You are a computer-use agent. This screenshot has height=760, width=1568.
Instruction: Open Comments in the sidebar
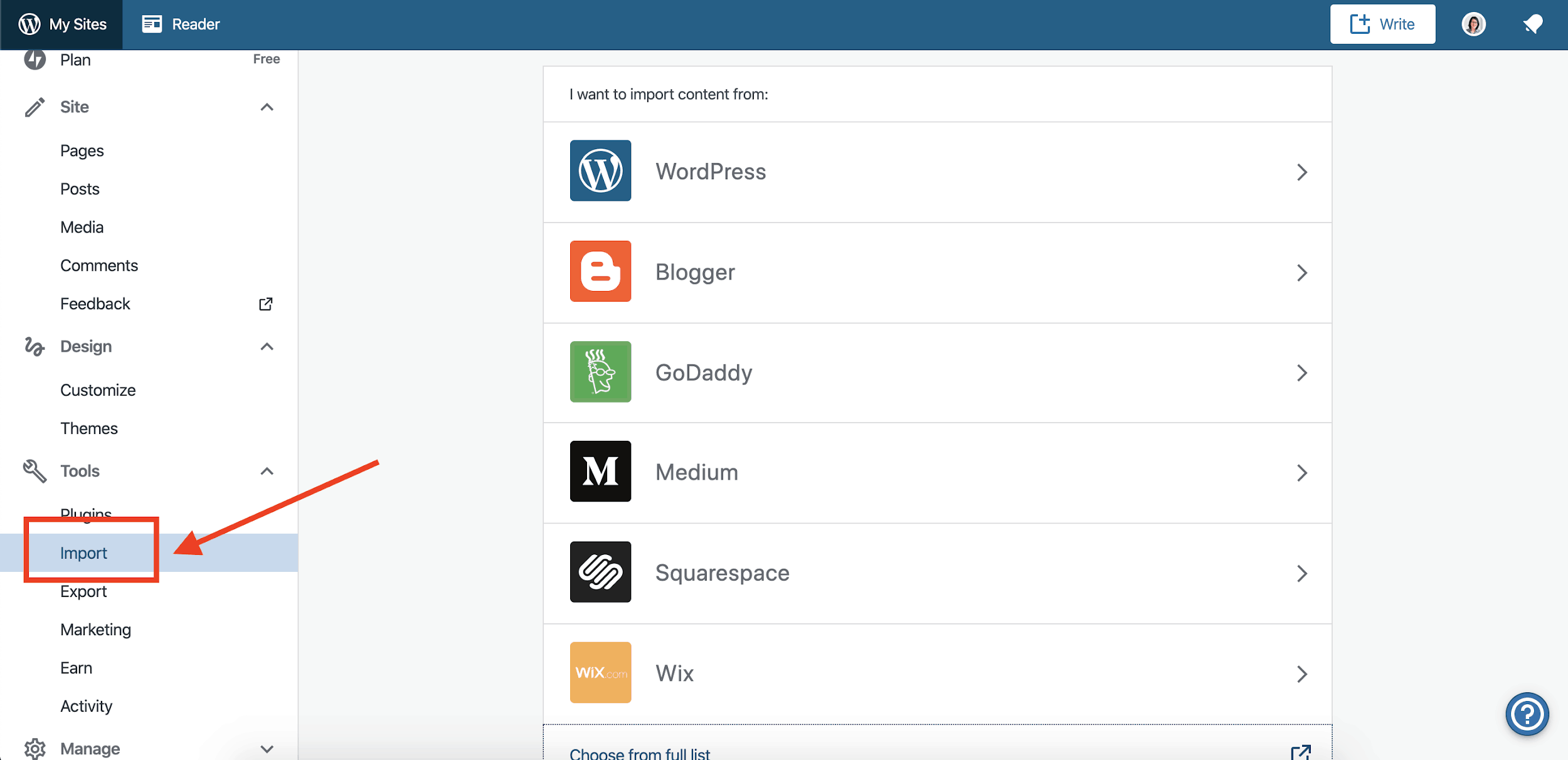[99, 266]
